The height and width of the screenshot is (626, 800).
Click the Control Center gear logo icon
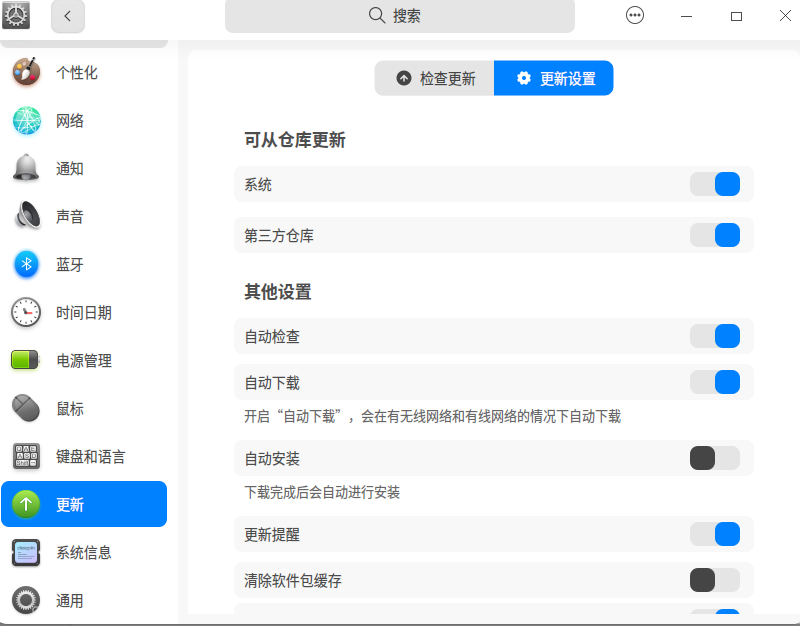tap(16, 15)
